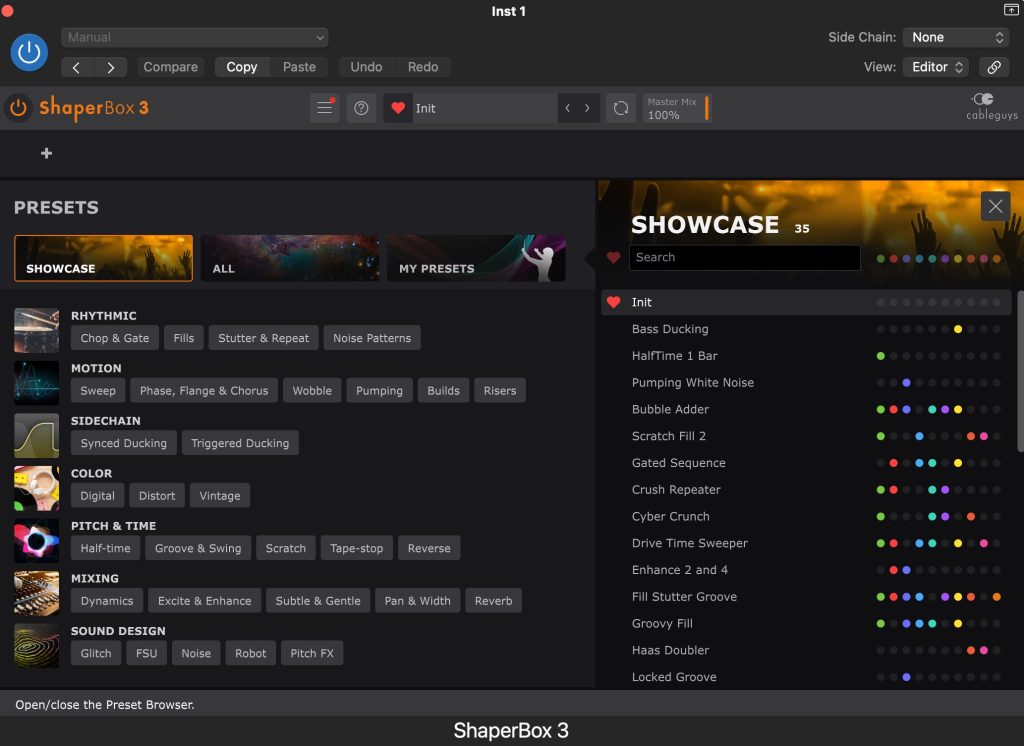
Task: Click the Redo button
Action: coord(423,67)
